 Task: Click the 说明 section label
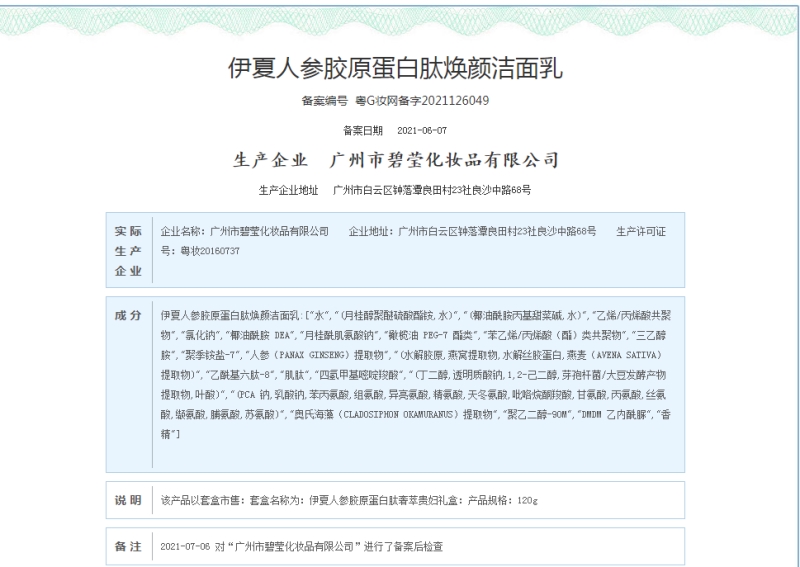126,499
